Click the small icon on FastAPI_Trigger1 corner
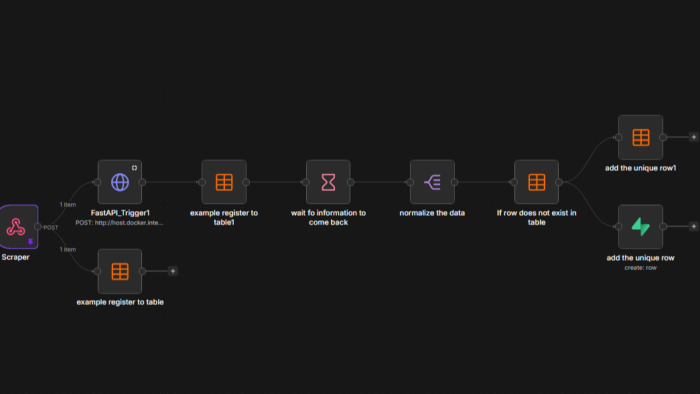 (134, 168)
